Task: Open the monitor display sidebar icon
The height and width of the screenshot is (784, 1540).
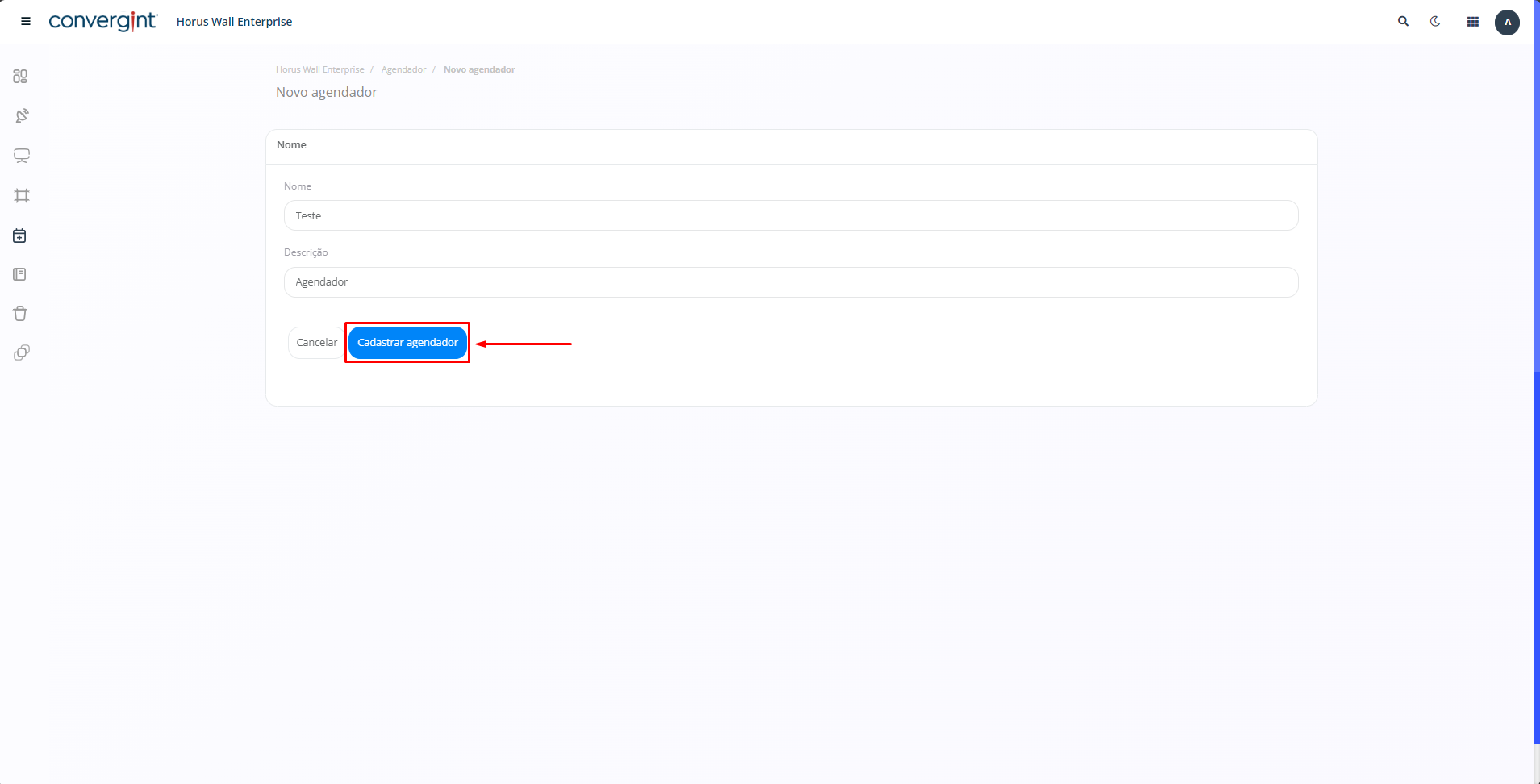Action: 22,156
